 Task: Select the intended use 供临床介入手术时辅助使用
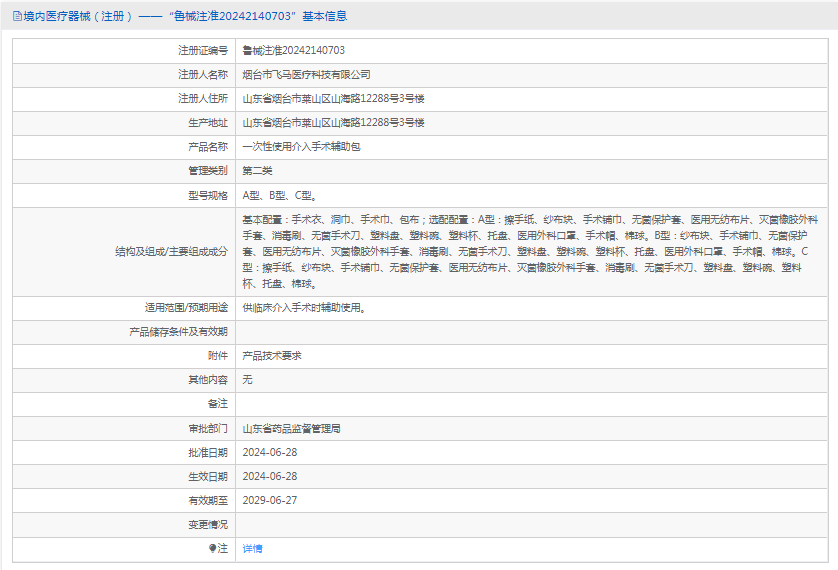tap(304, 307)
